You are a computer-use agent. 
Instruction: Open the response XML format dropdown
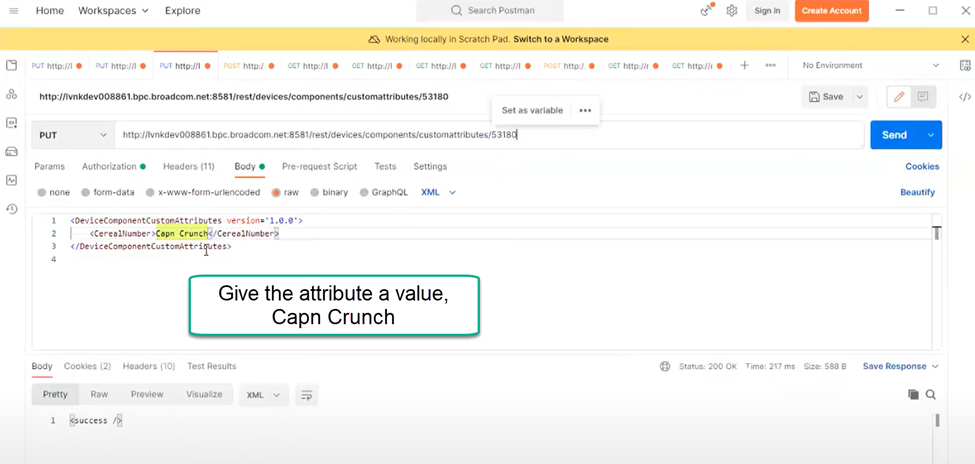[264, 395]
